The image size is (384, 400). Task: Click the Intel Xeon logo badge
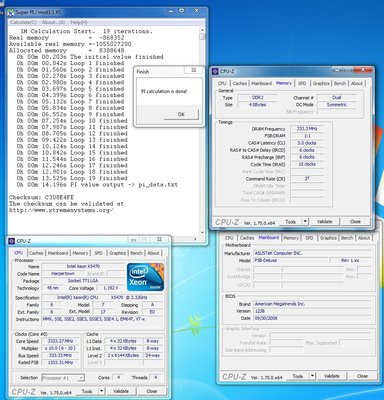tap(146, 277)
